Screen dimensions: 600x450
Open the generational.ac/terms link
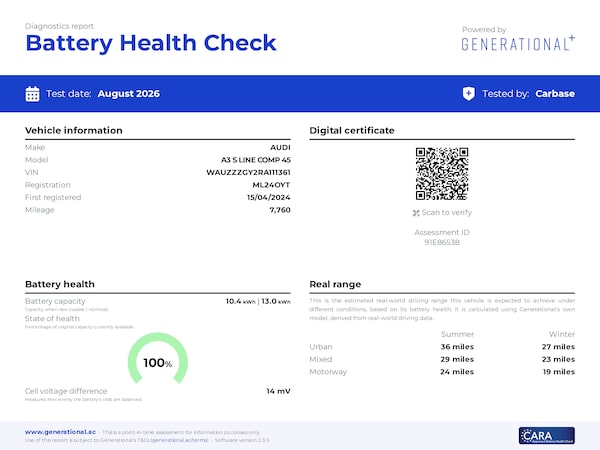[x=179, y=440]
